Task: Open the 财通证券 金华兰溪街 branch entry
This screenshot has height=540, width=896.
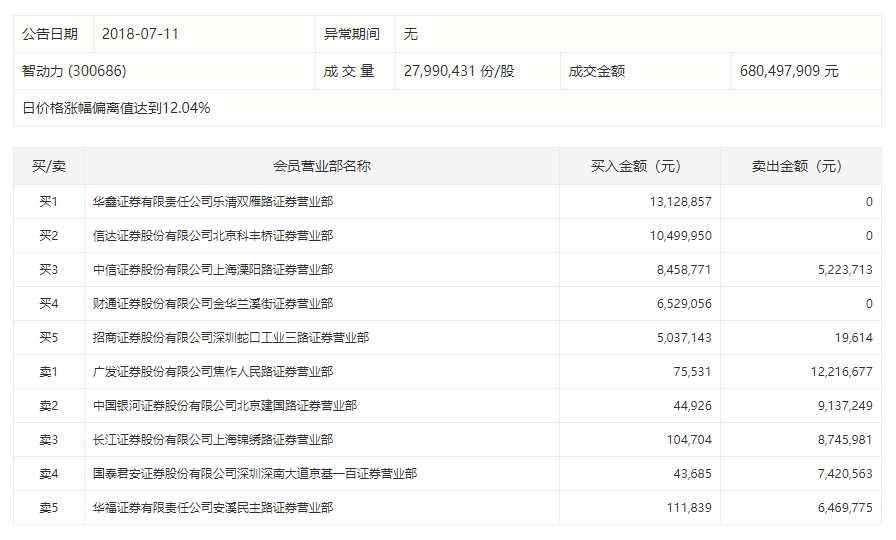Action: coord(212,303)
